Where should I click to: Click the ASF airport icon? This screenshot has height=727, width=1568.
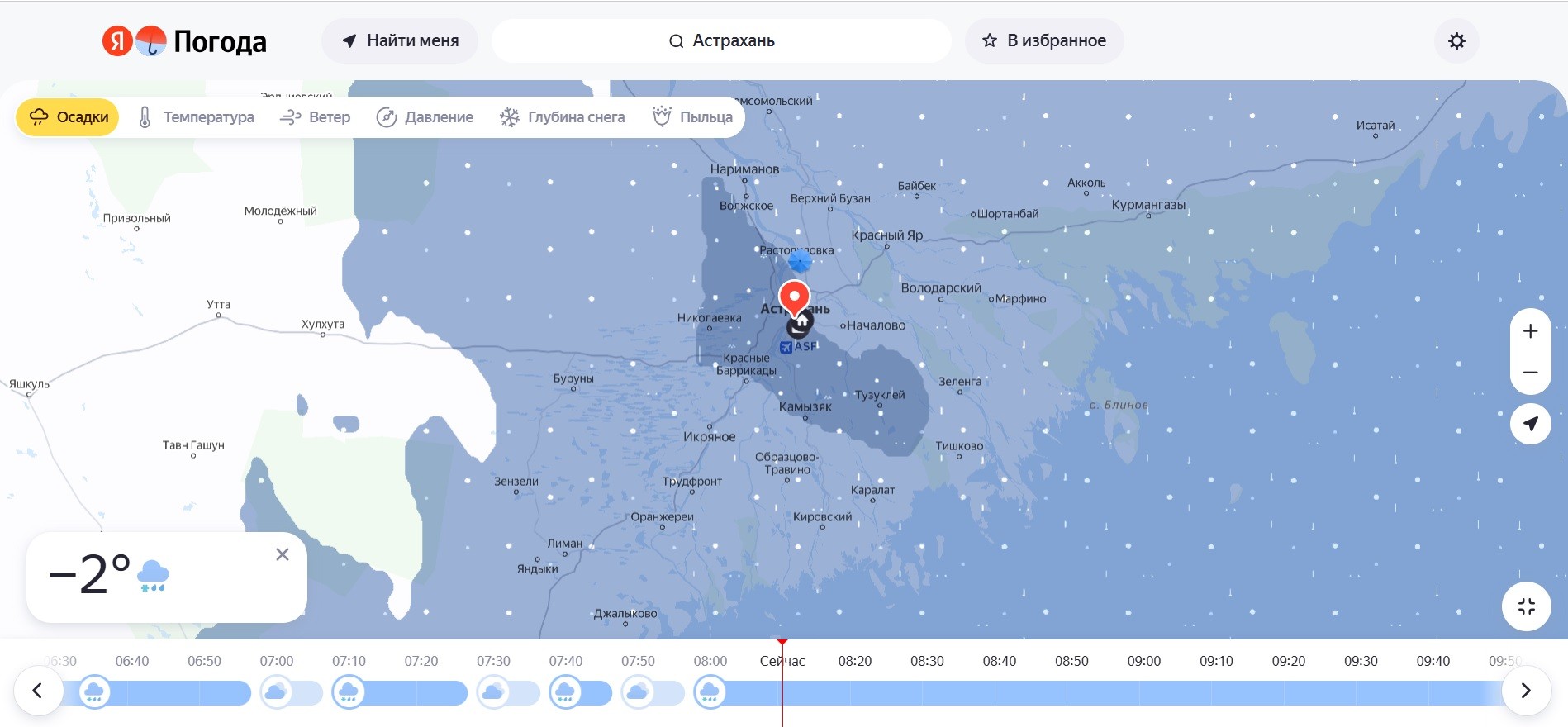pos(786,347)
